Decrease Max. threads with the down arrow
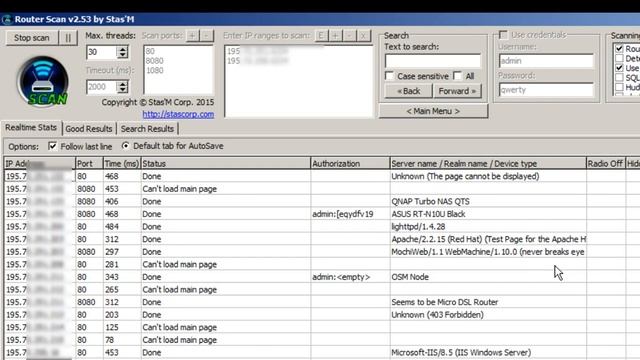This screenshot has width=640, height=360. tap(122, 55)
